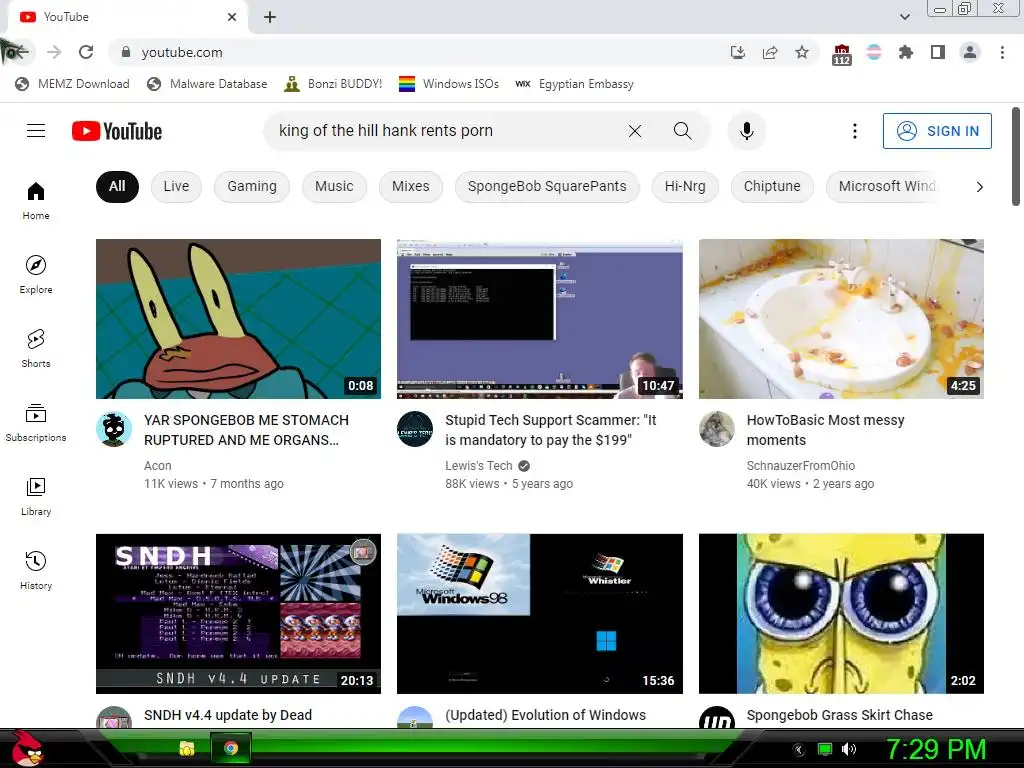Reload the page in Chrome
Screen dimensions: 1024x768
tap(86, 52)
